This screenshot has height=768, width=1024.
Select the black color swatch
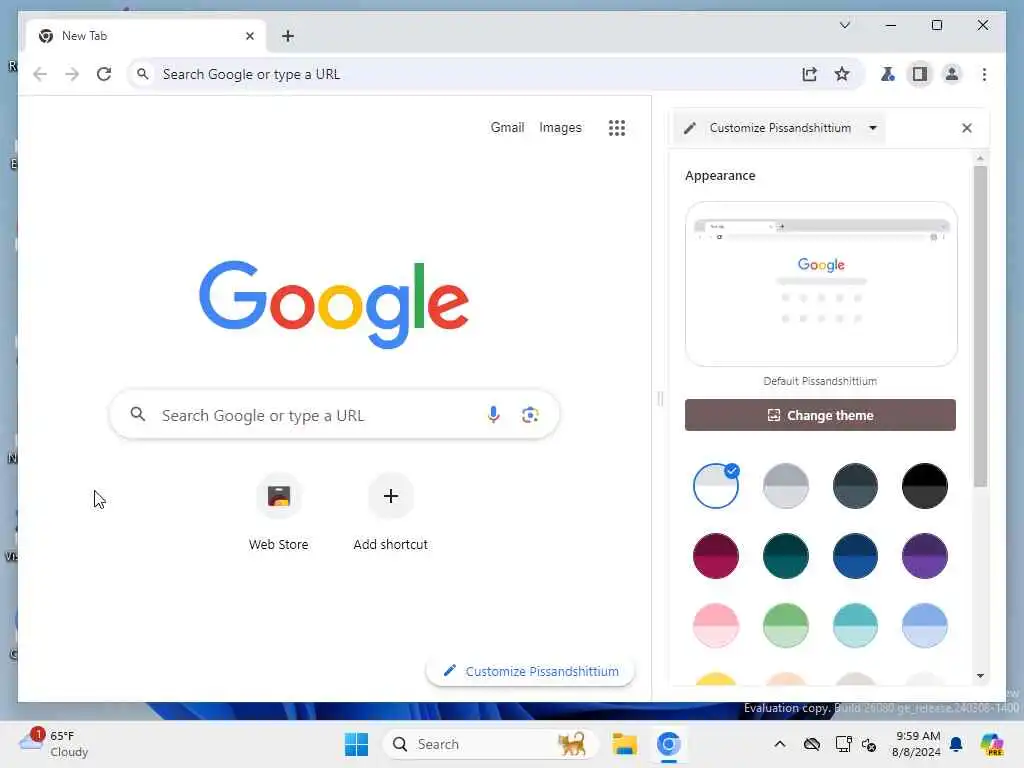(x=925, y=486)
